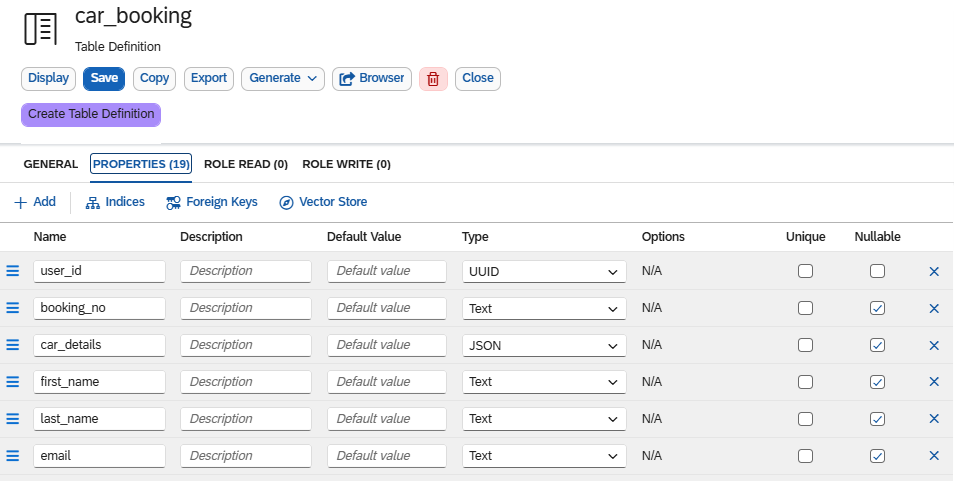Save the table definition
This screenshot has height=481, width=954.
point(104,79)
